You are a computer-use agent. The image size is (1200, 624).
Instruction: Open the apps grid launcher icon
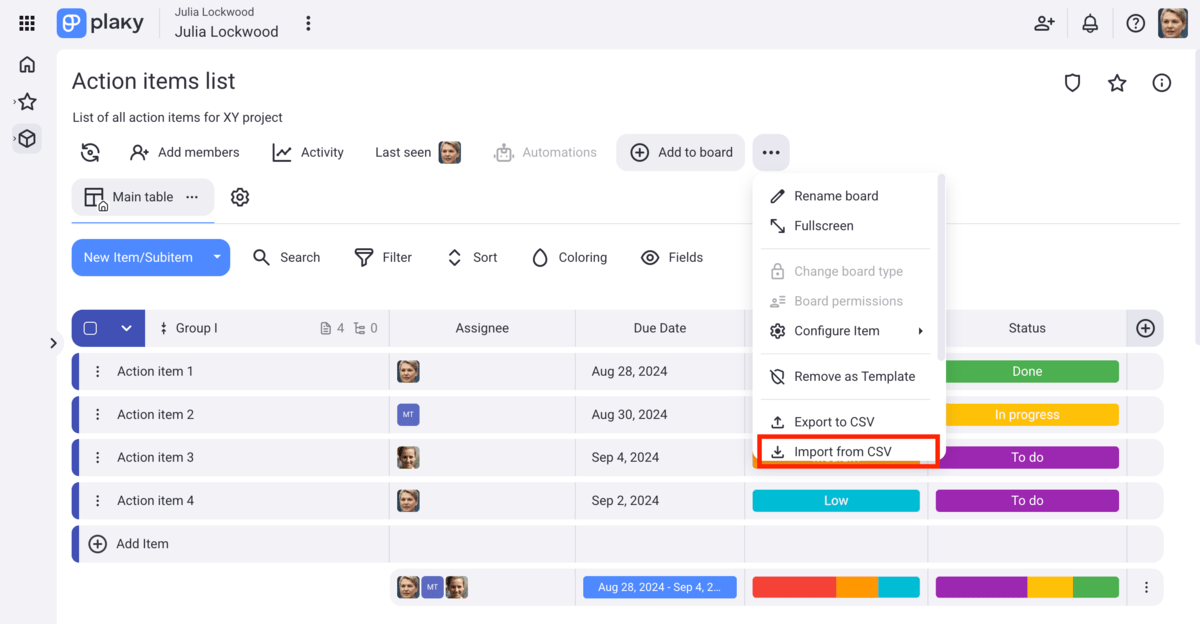coord(27,23)
